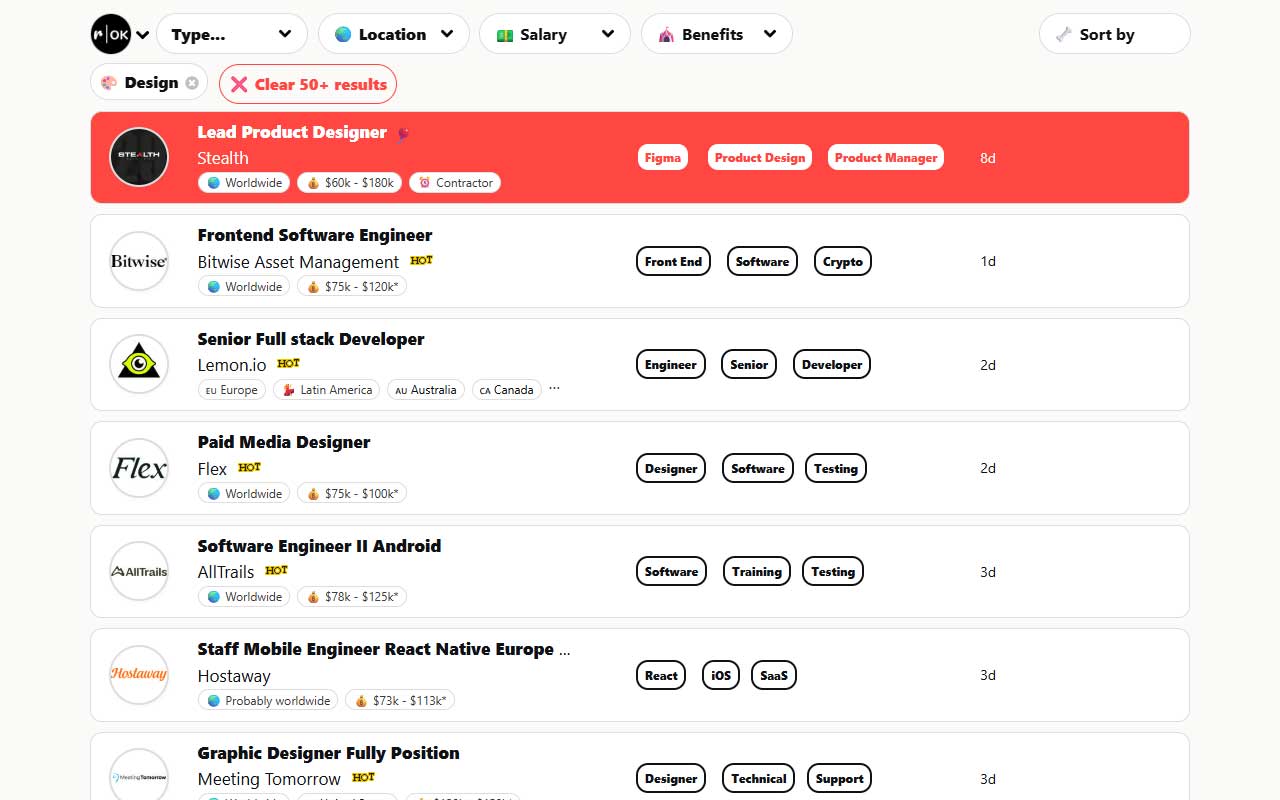Open Senior Full stack Developer listing
The width and height of the screenshot is (1280, 800).
[x=311, y=339]
